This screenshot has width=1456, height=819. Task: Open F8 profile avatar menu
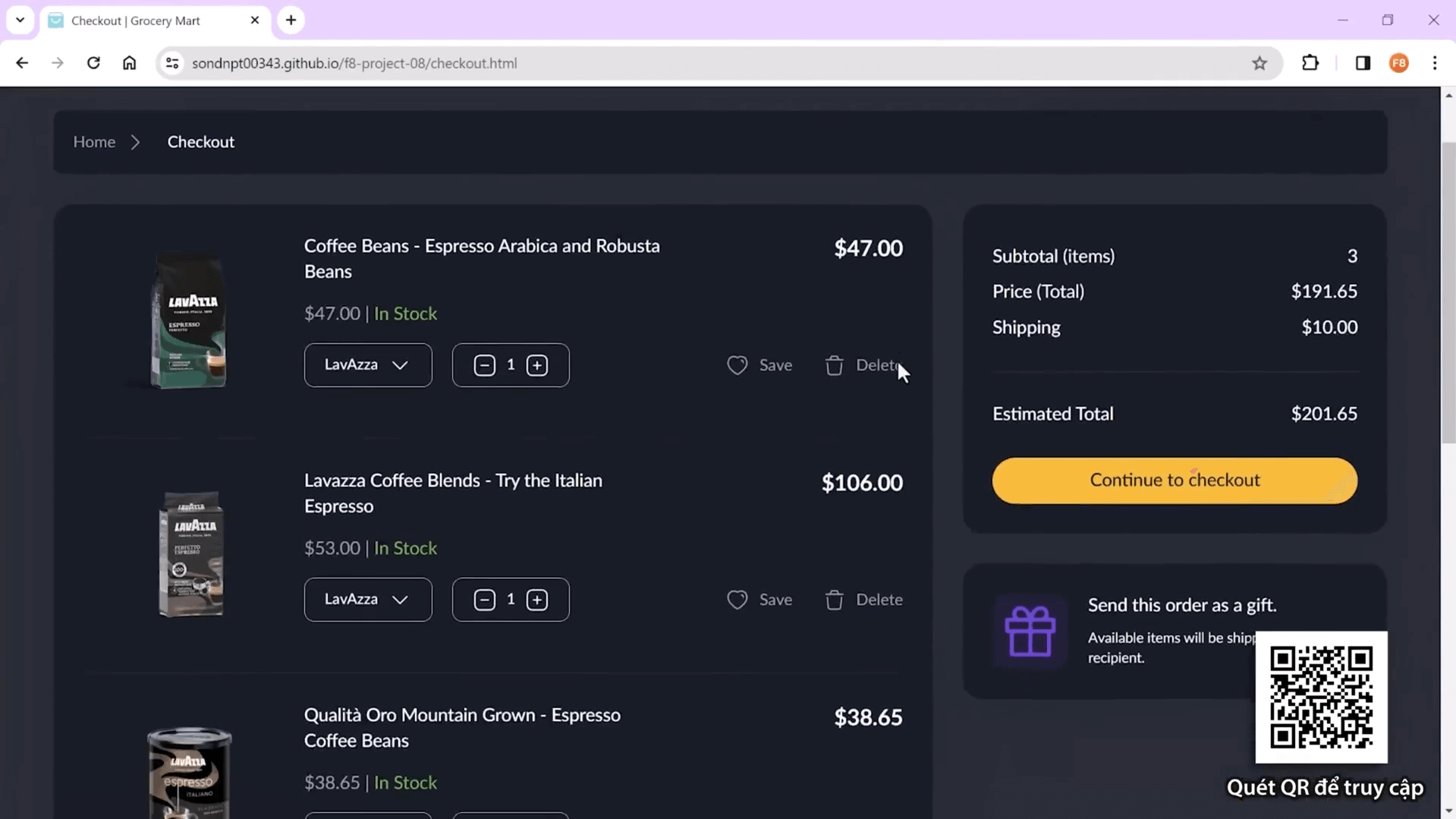[x=1399, y=63]
